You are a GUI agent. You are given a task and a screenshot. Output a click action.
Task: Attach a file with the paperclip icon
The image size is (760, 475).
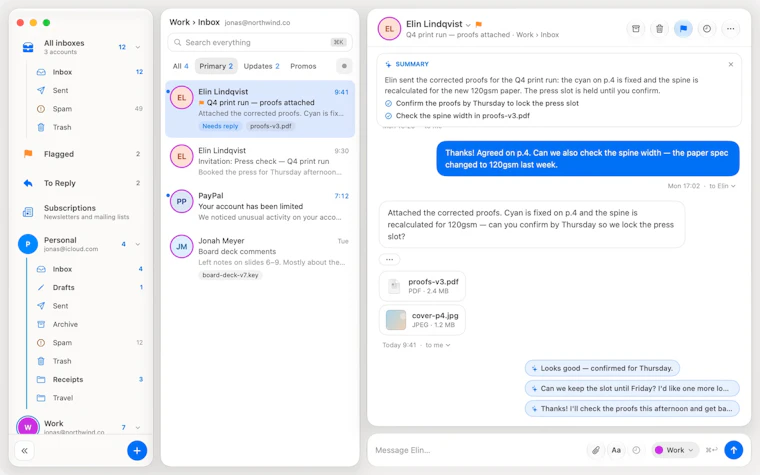(x=596, y=450)
